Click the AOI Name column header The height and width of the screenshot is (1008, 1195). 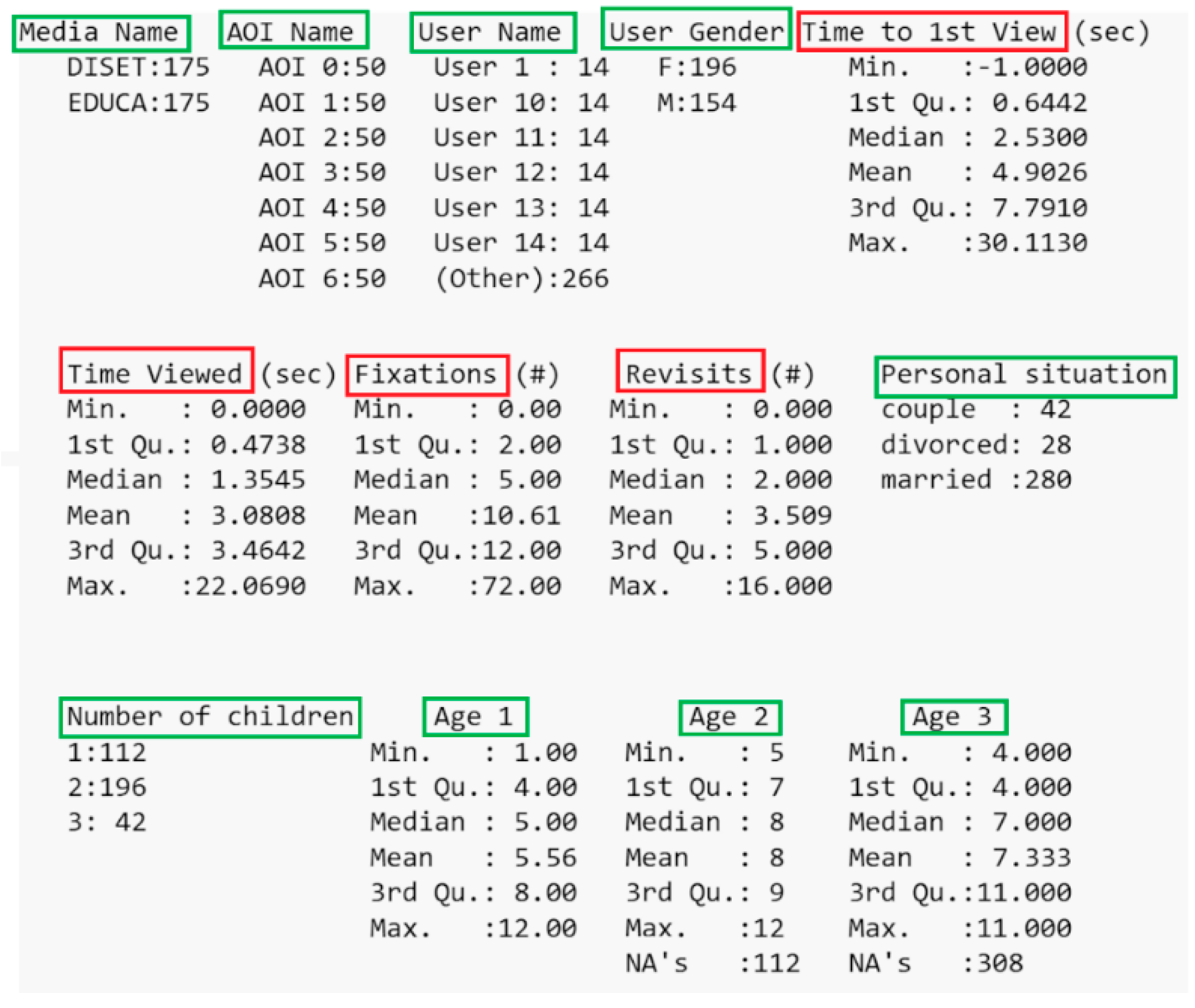pos(293,31)
